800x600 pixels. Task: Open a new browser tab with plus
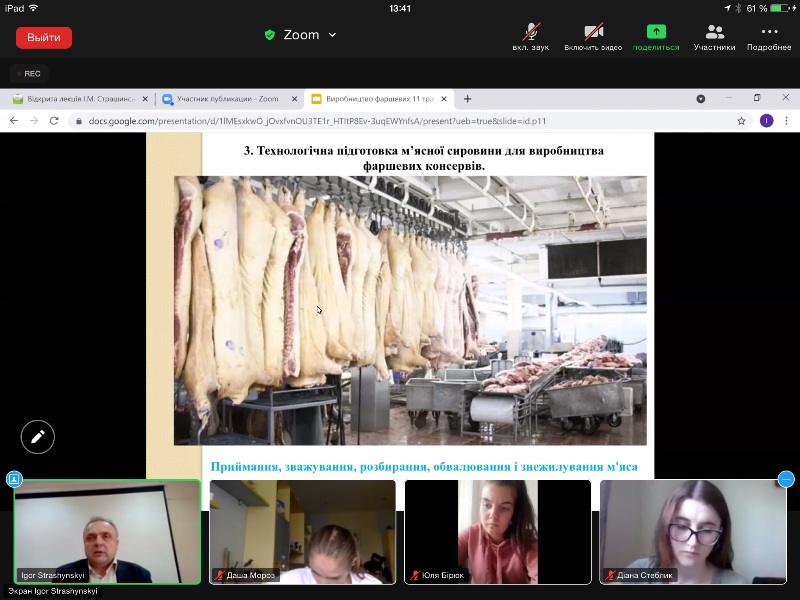tap(467, 99)
